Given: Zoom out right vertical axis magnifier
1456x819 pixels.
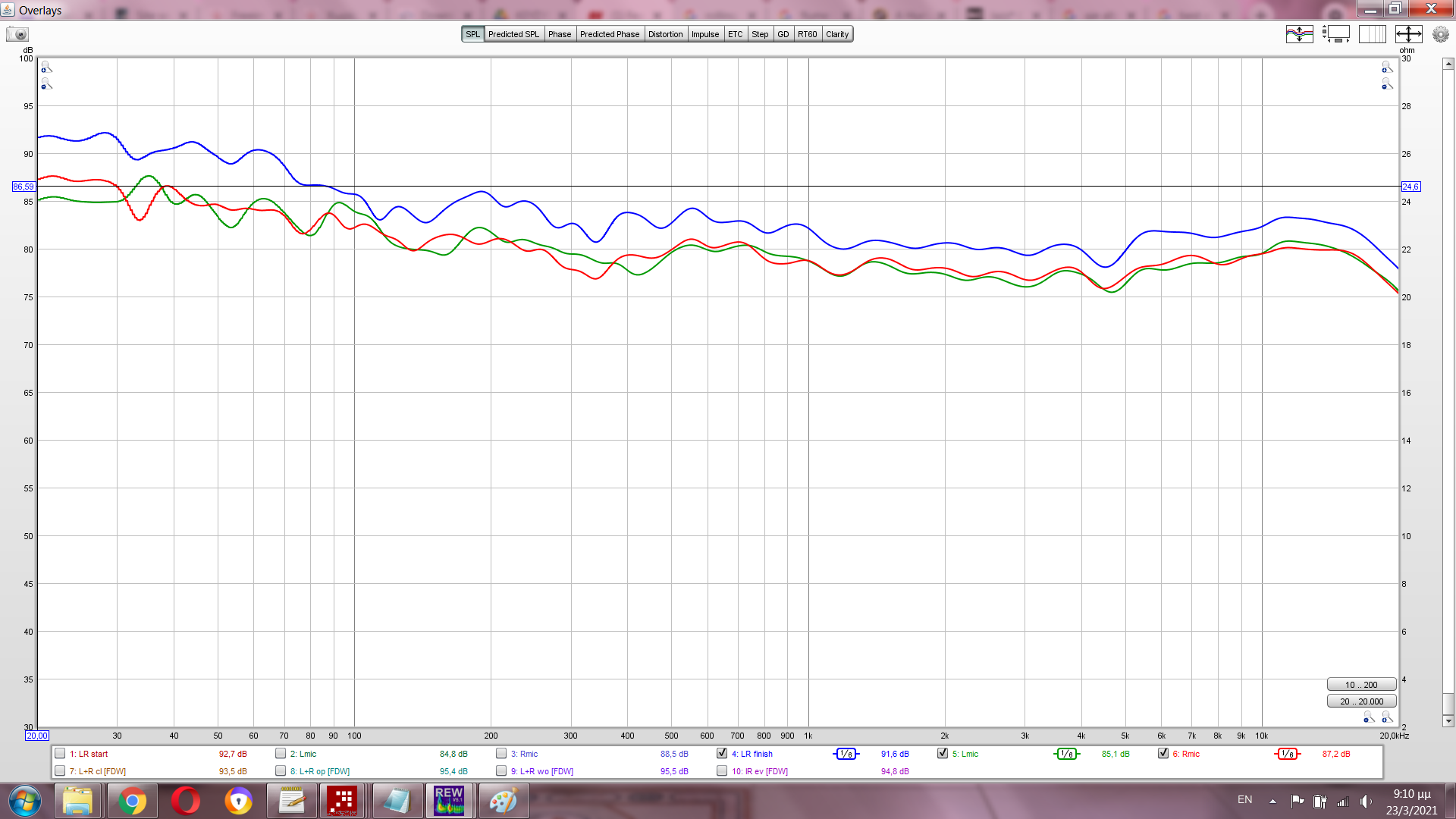Looking at the screenshot, I should [1387, 84].
